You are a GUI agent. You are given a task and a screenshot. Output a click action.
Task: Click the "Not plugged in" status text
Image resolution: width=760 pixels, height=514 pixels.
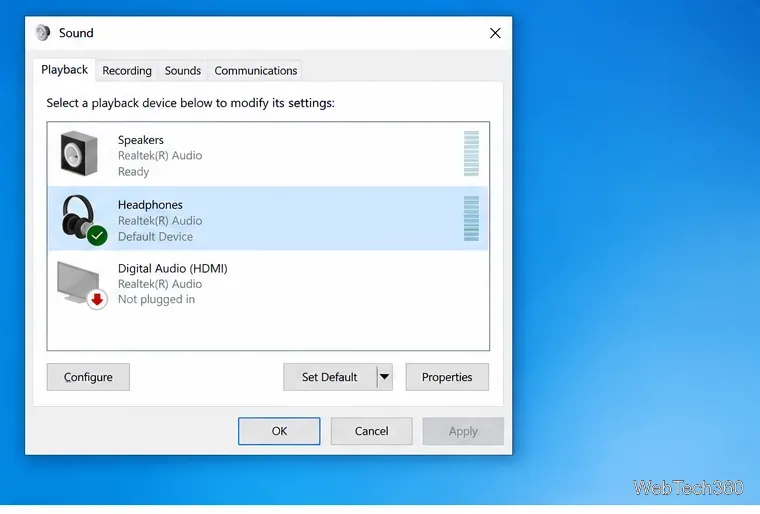(x=156, y=299)
